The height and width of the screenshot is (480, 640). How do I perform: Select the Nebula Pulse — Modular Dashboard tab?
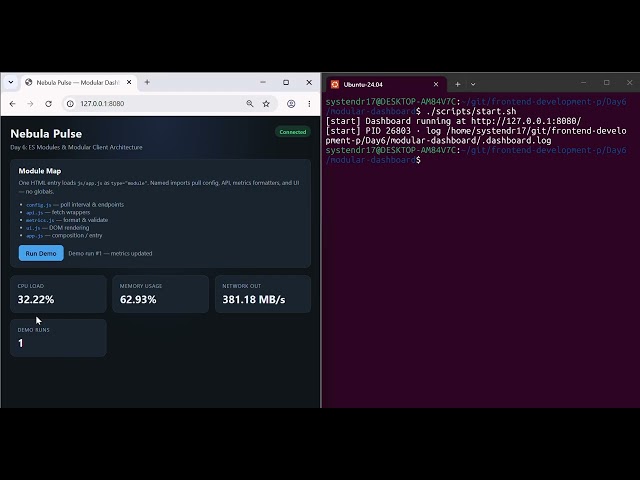point(78,82)
